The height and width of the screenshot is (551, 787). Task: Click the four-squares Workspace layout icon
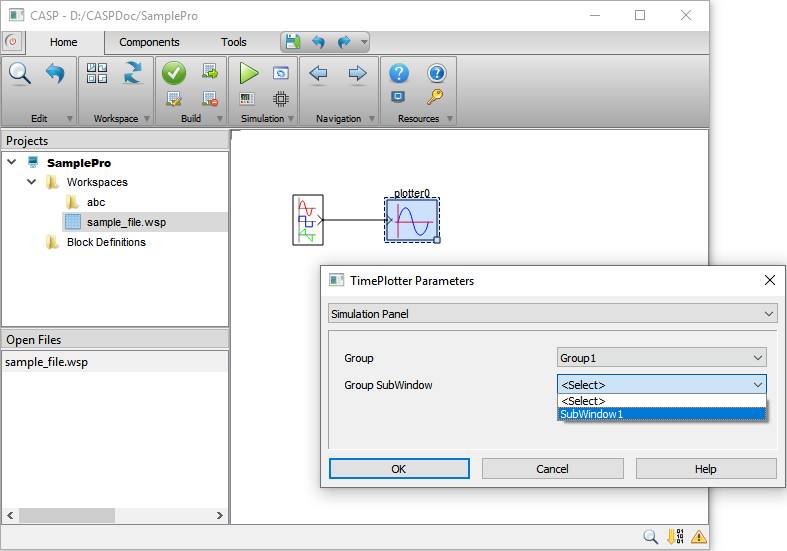click(x=97, y=73)
